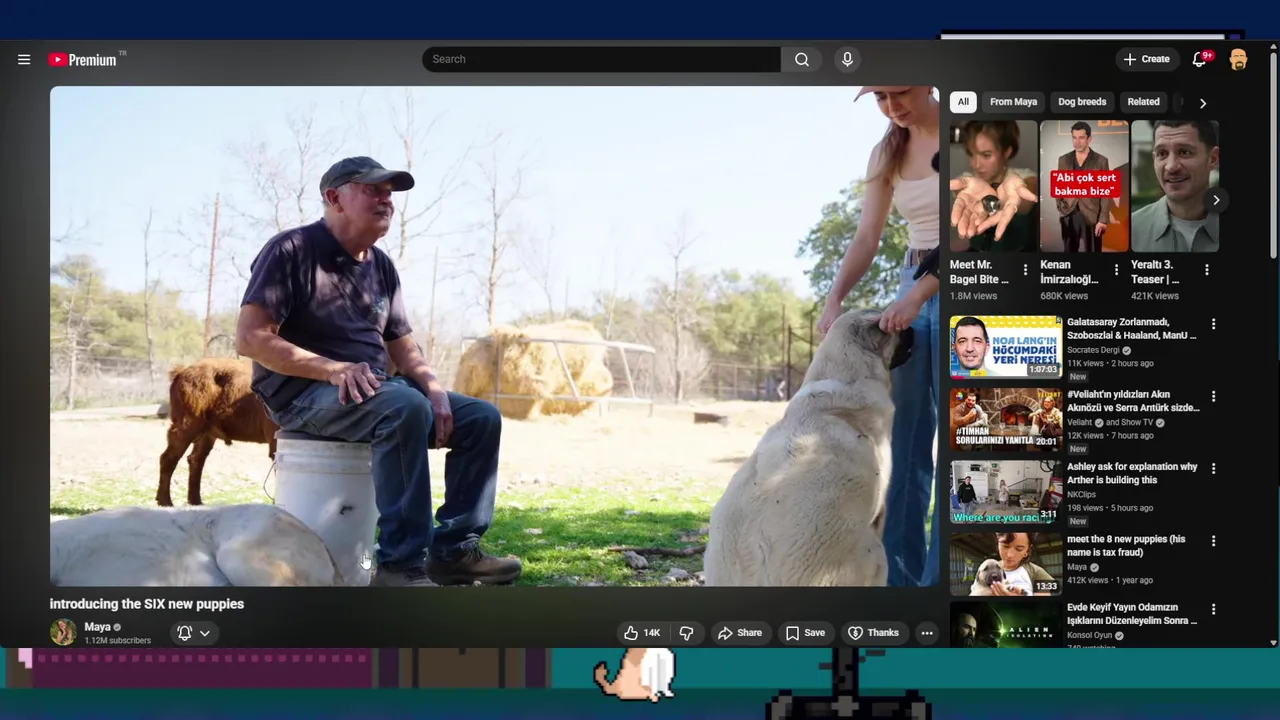Click Ashley ask for explanation title

point(1132,473)
